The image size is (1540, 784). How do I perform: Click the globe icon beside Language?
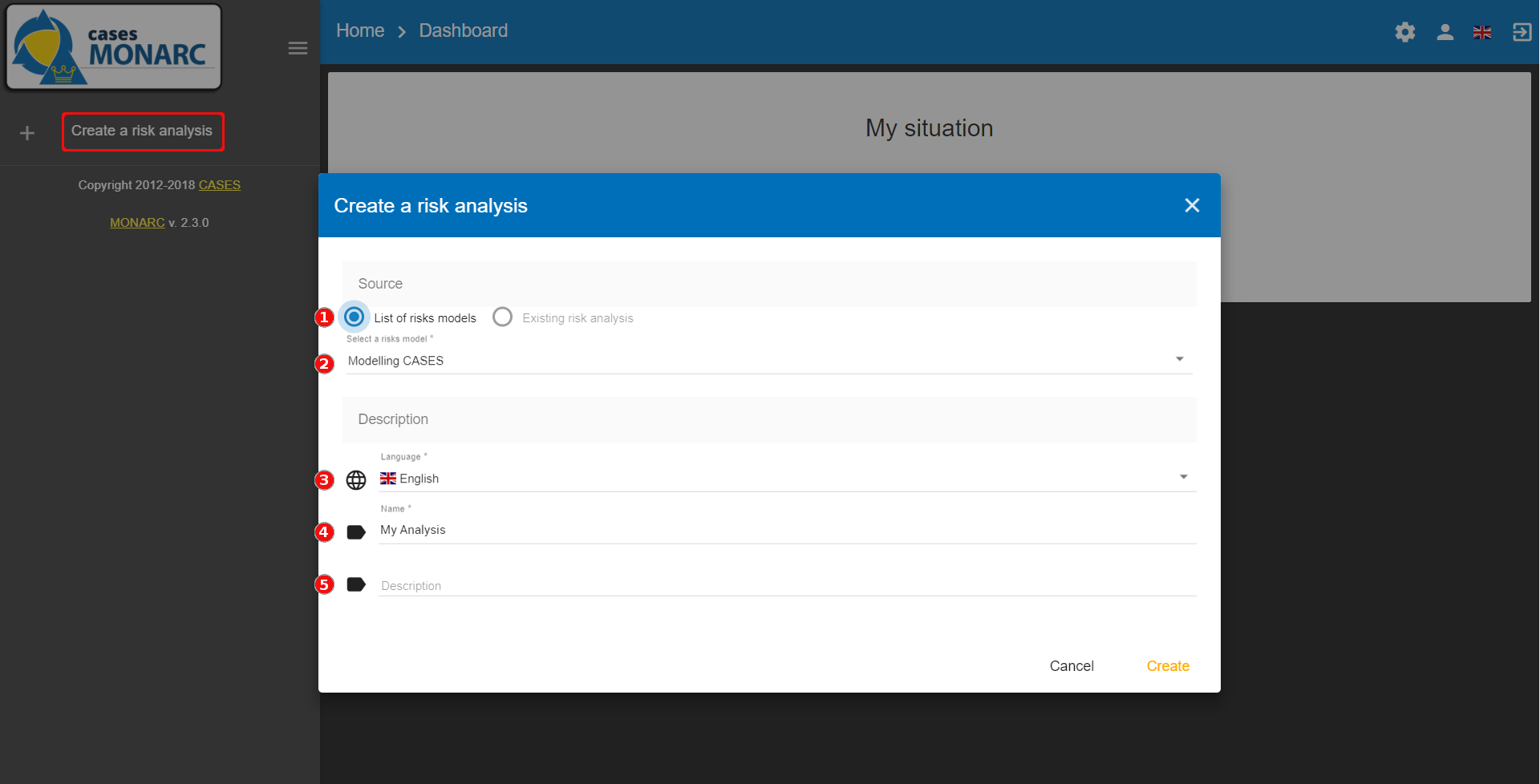(x=356, y=479)
